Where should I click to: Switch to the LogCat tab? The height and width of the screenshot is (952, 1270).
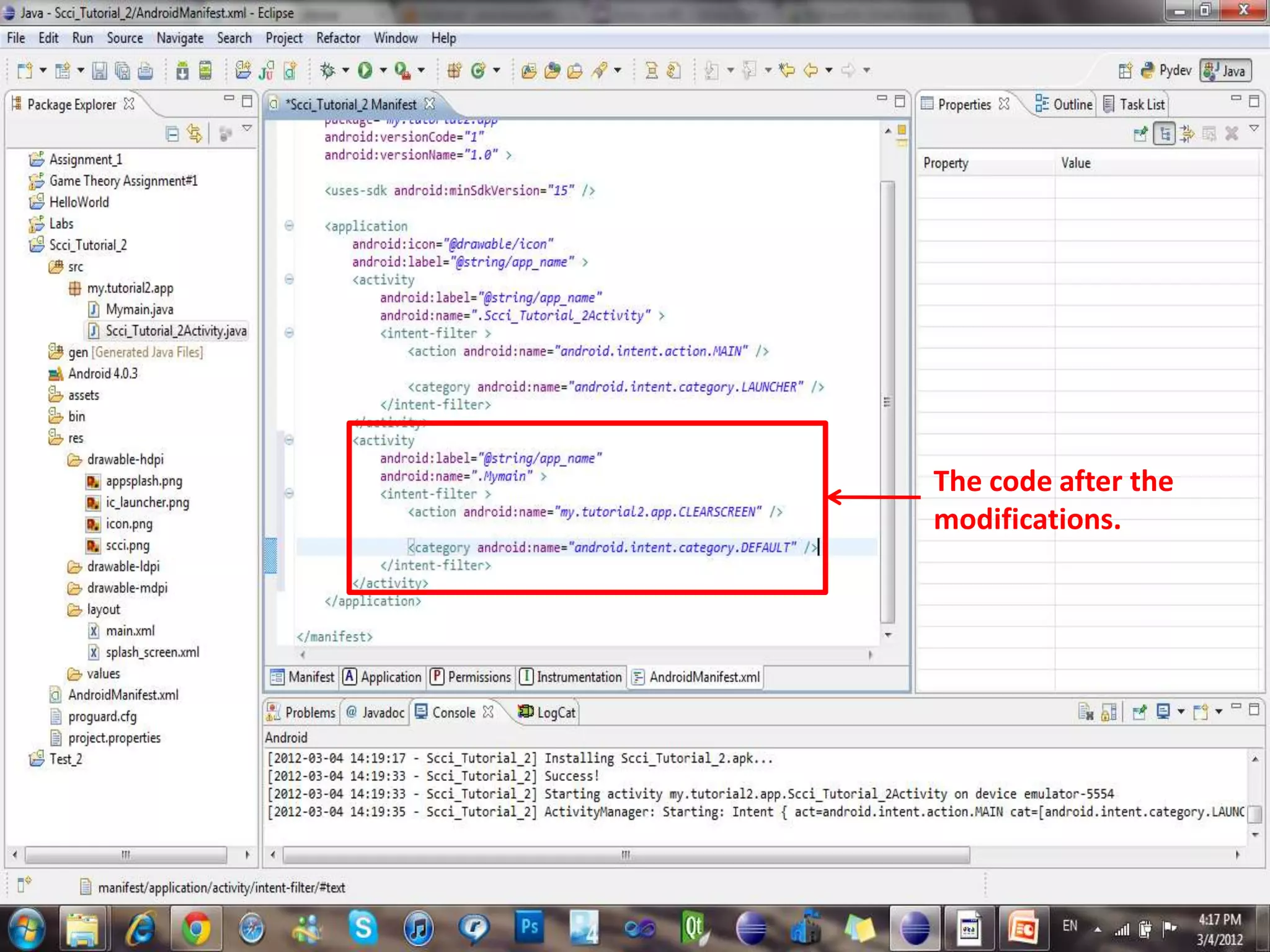[x=547, y=712]
